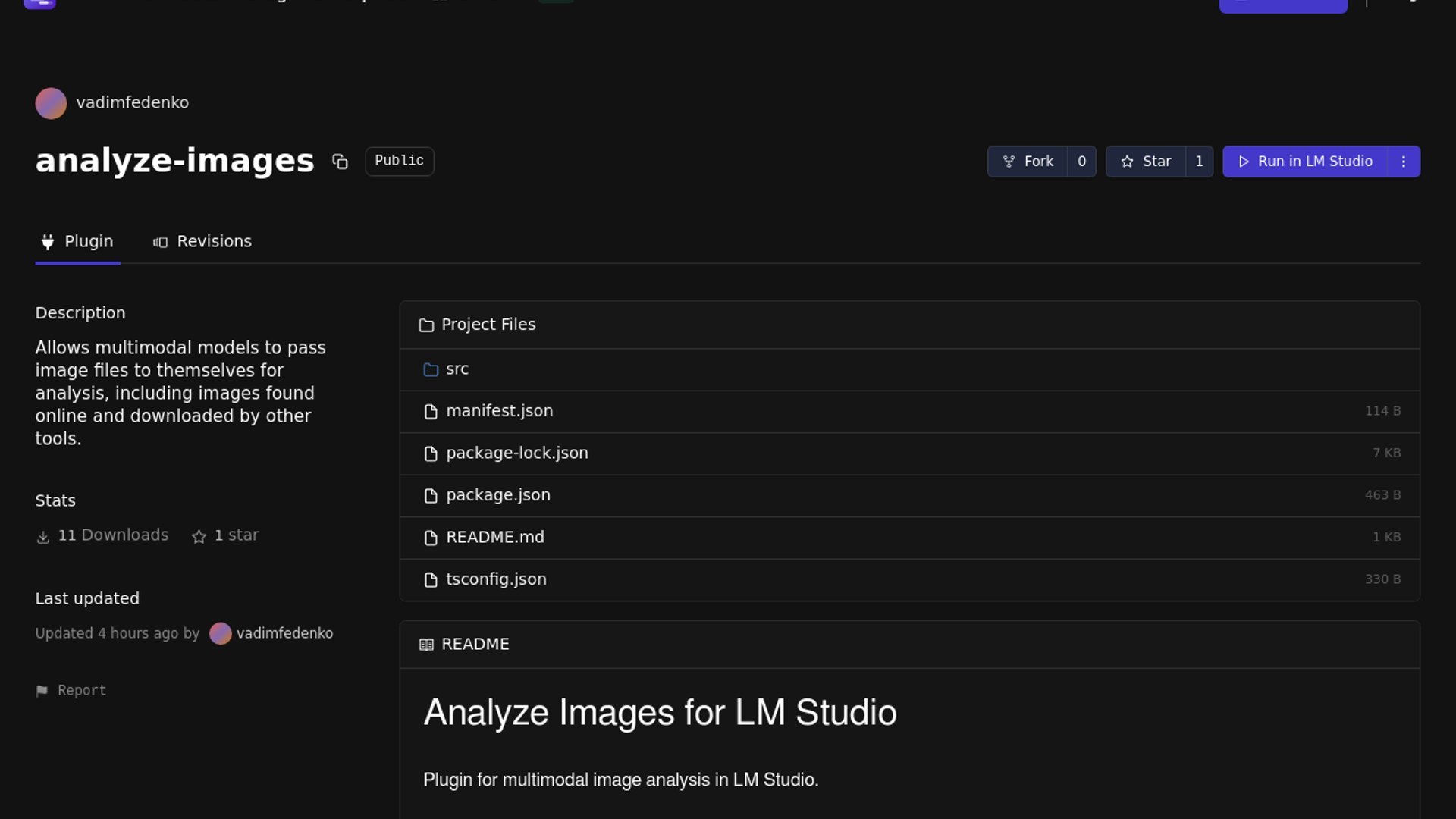
Task: Click the Report flag icon
Action: click(x=42, y=691)
